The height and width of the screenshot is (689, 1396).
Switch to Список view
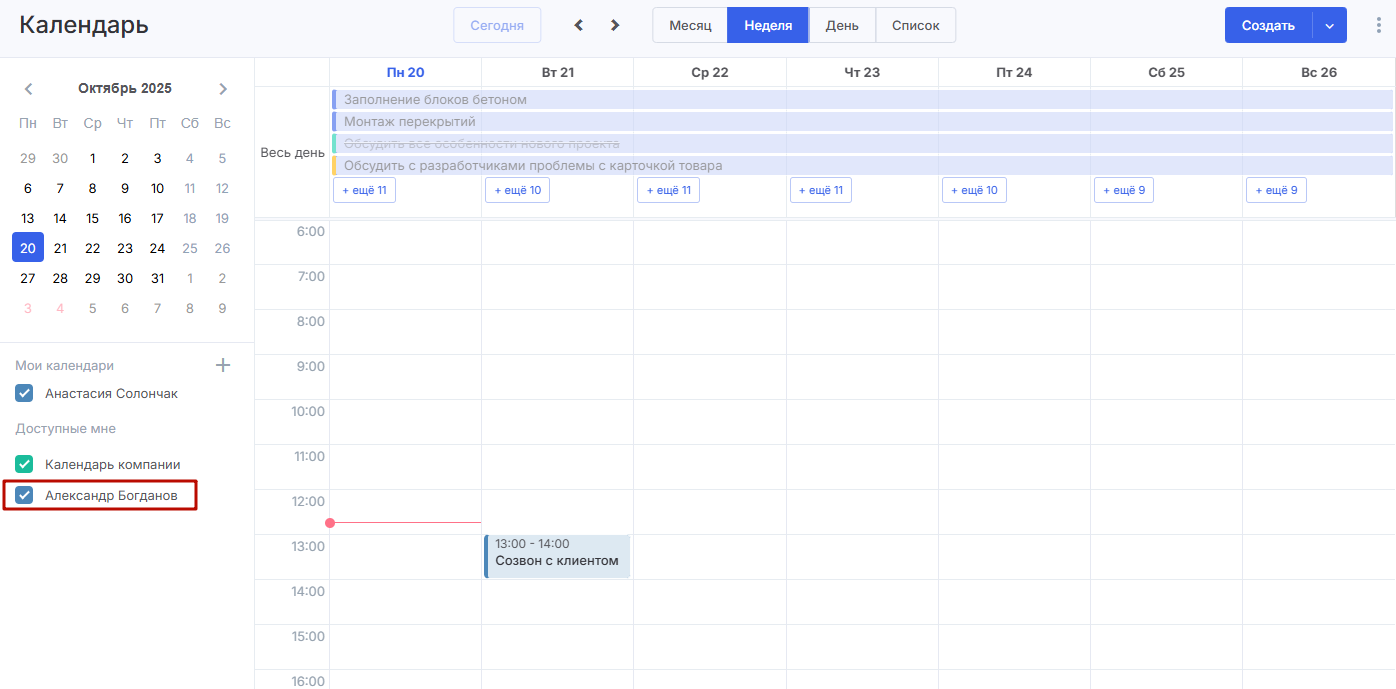coord(915,26)
